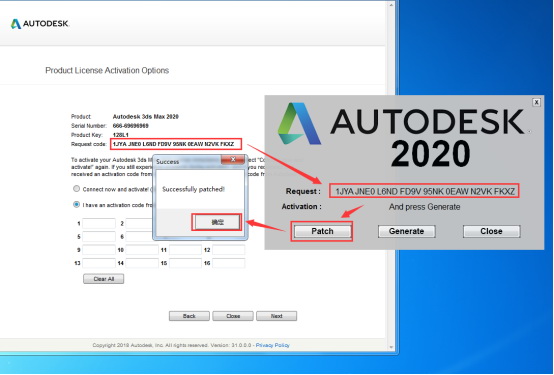Click activation code box 12
This screenshot has height=375, width=554.
pyautogui.click(x=229, y=250)
